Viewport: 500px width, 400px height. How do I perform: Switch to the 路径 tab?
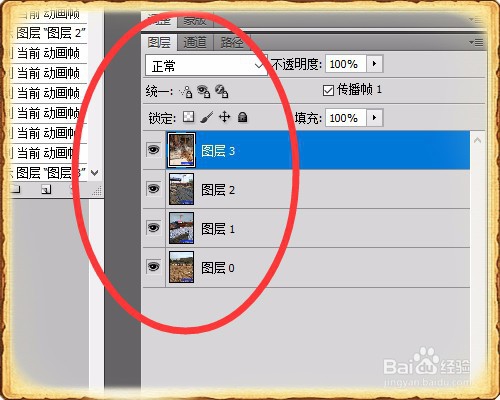click(232, 43)
